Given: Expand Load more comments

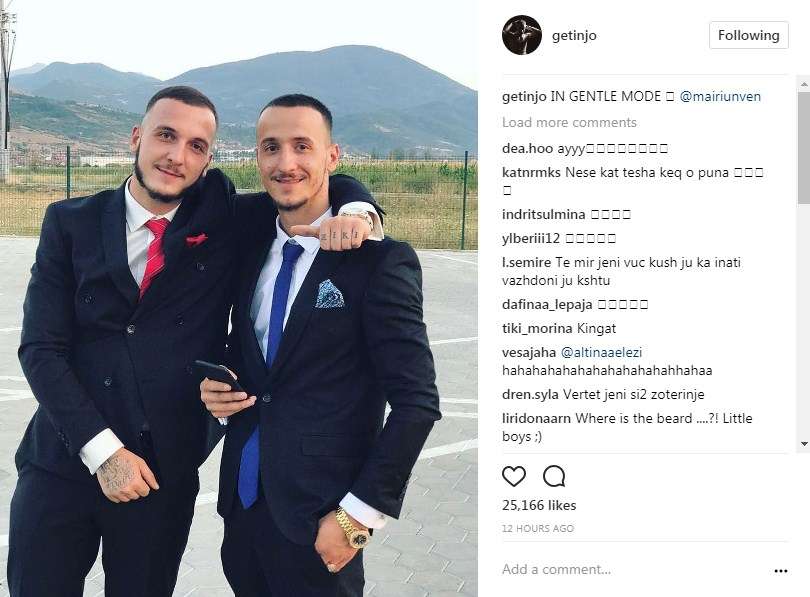Looking at the screenshot, I should point(569,122).
